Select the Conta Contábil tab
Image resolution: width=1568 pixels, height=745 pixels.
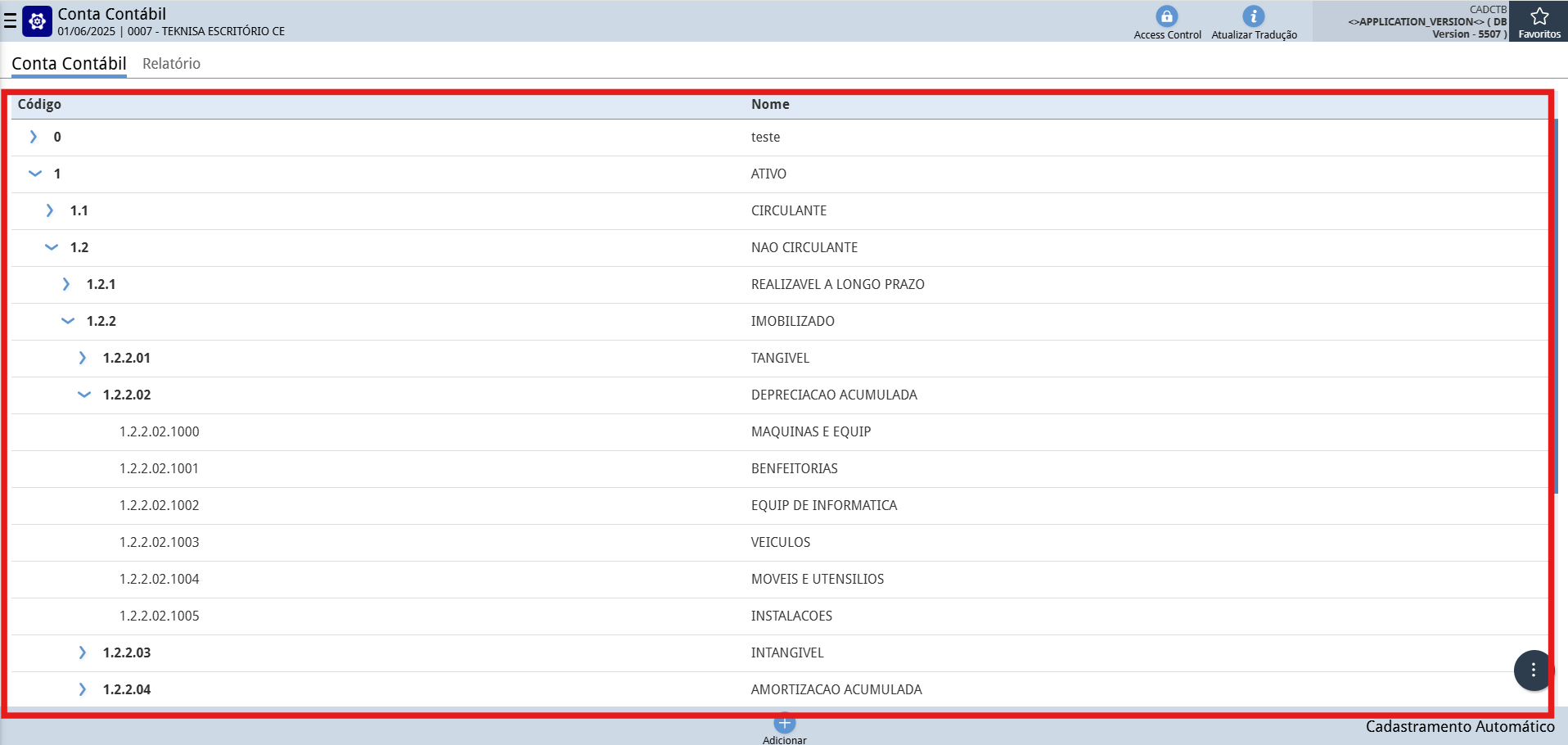click(69, 64)
